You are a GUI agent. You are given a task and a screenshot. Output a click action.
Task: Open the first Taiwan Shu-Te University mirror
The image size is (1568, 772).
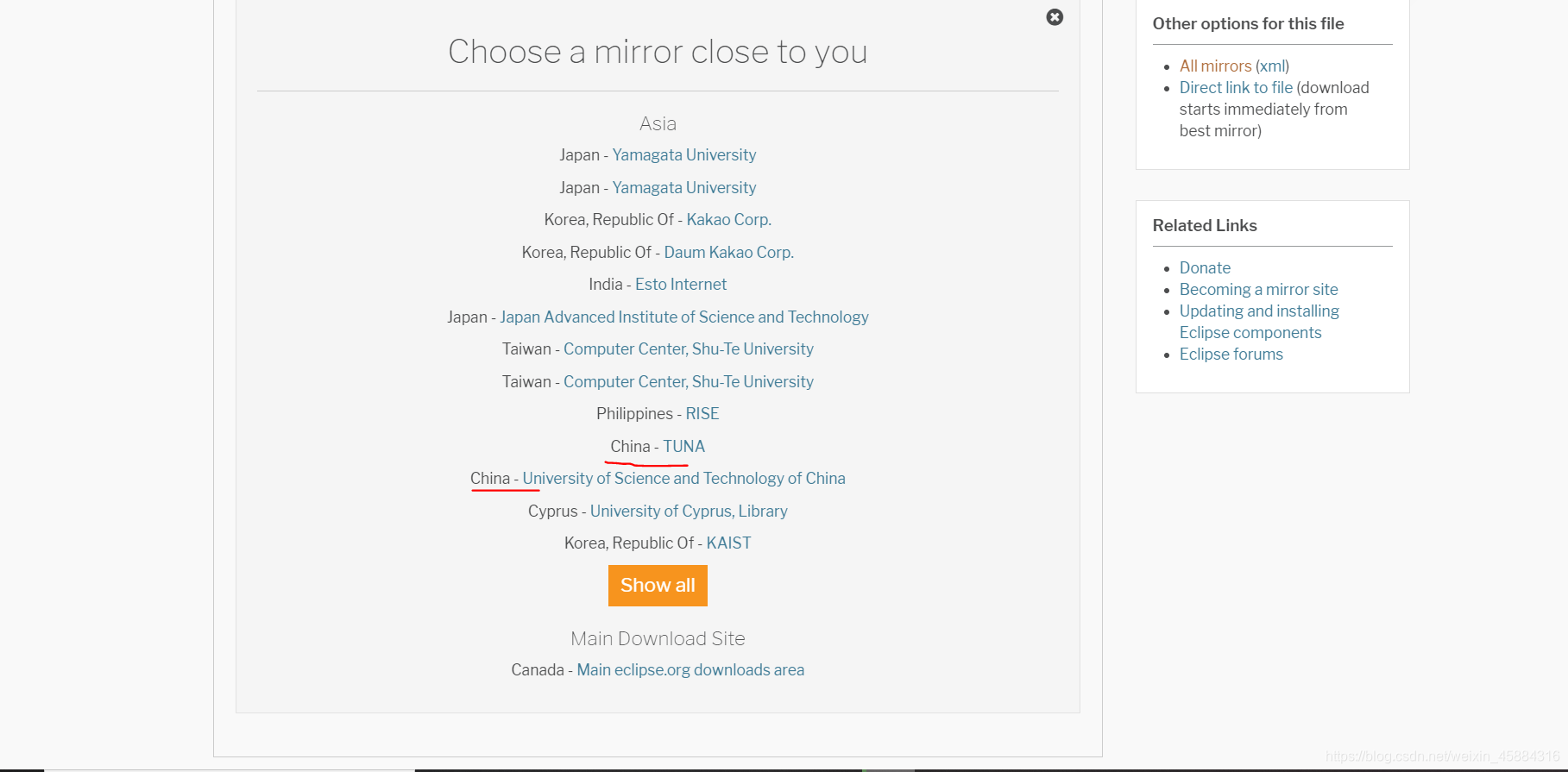688,349
